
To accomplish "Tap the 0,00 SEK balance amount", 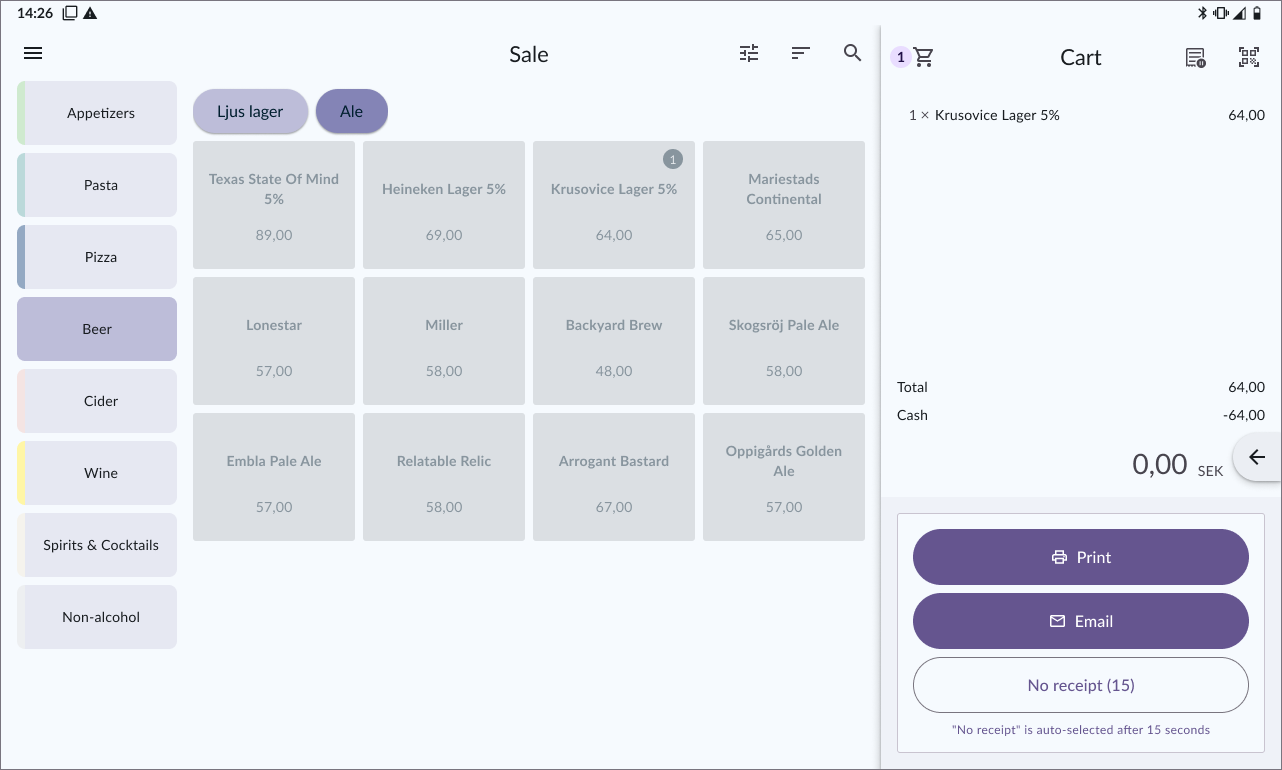I will (x=1177, y=465).
